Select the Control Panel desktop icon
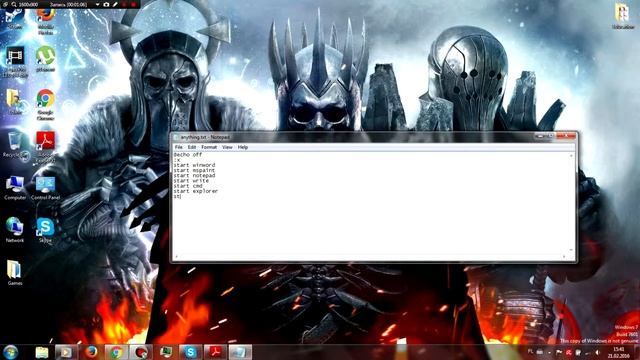The image size is (640, 360). coord(45,187)
